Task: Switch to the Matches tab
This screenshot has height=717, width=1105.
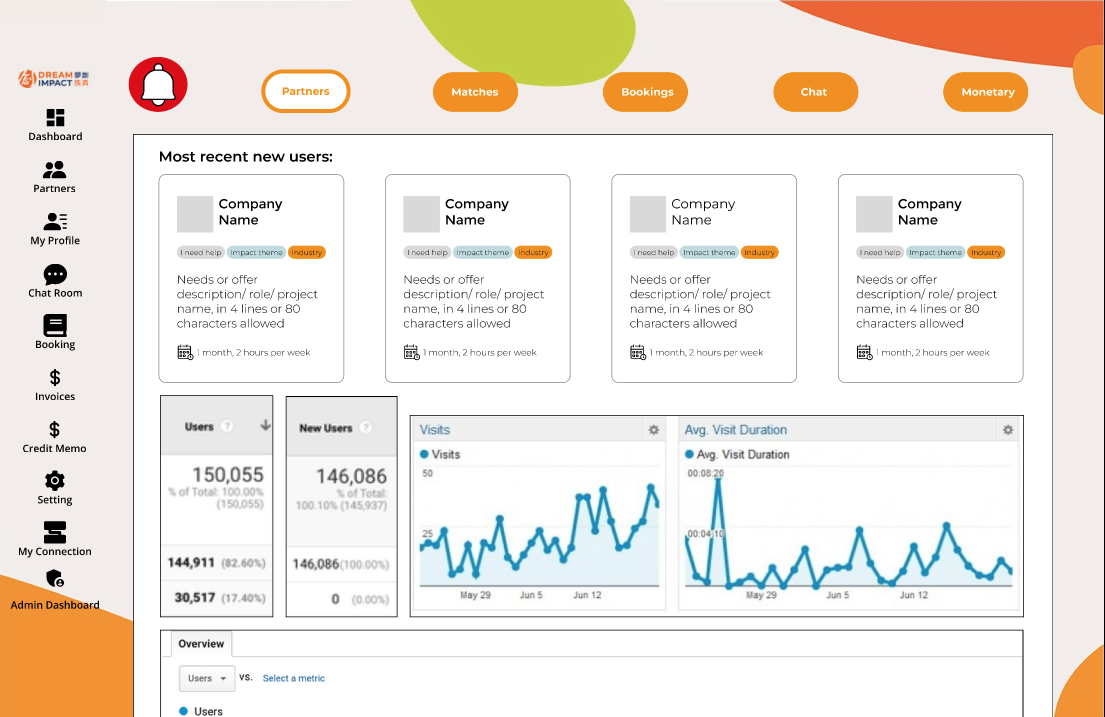Action: click(x=475, y=92)
